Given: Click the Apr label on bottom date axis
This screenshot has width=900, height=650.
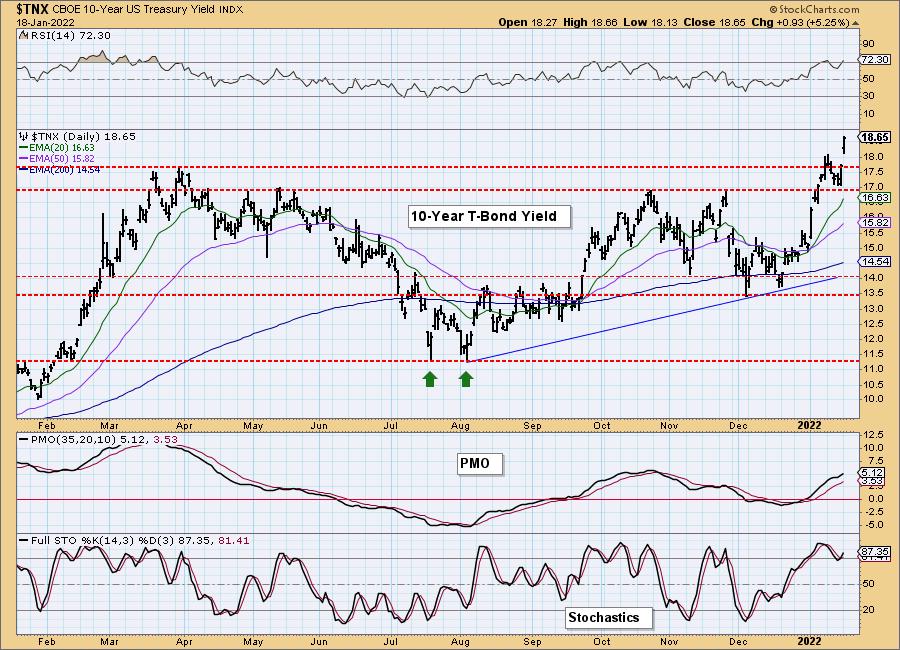Looking at the screenshot, I should point(184,641).
